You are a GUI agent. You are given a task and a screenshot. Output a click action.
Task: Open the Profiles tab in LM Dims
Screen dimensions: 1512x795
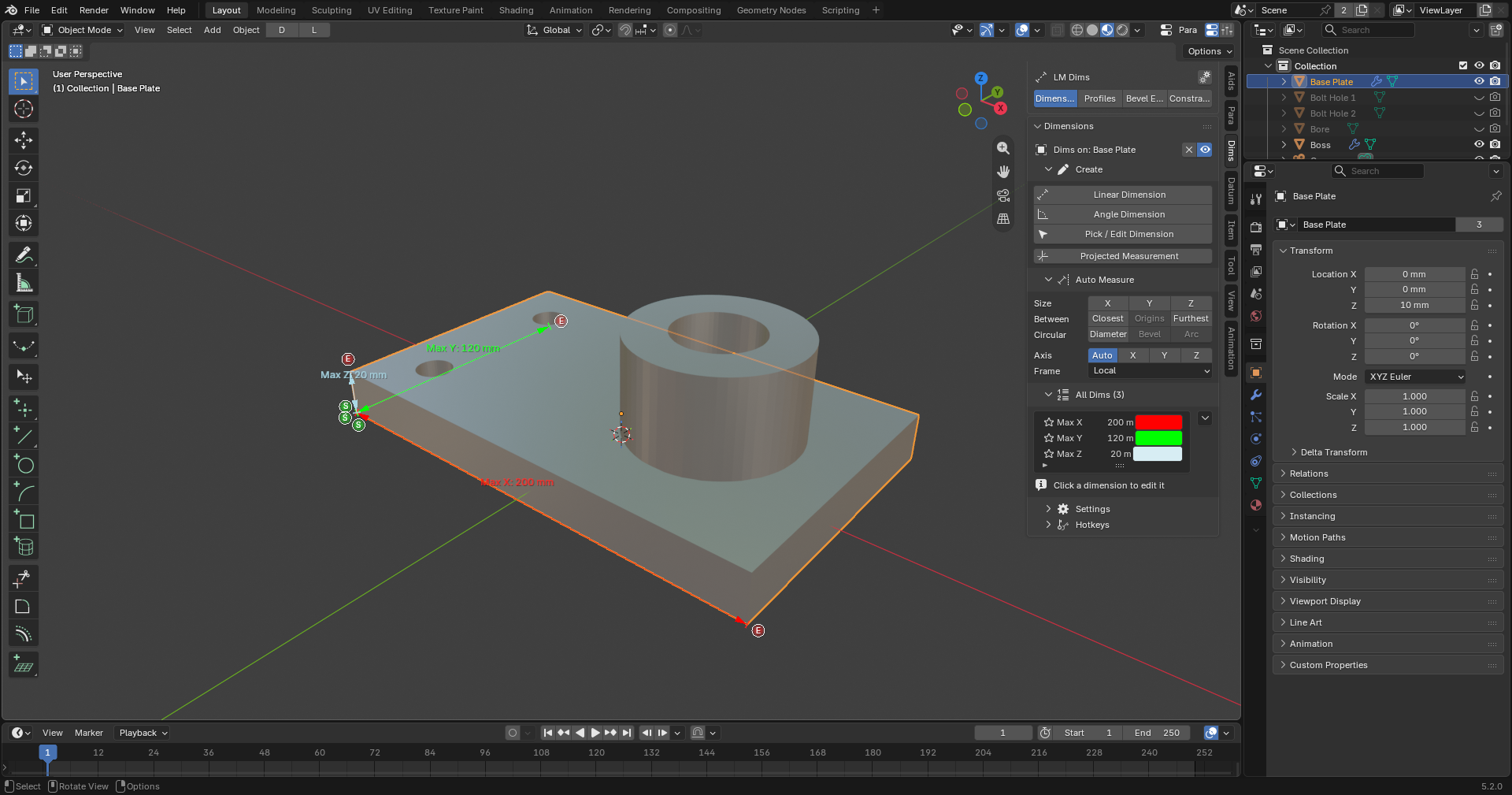point(1099,98)
